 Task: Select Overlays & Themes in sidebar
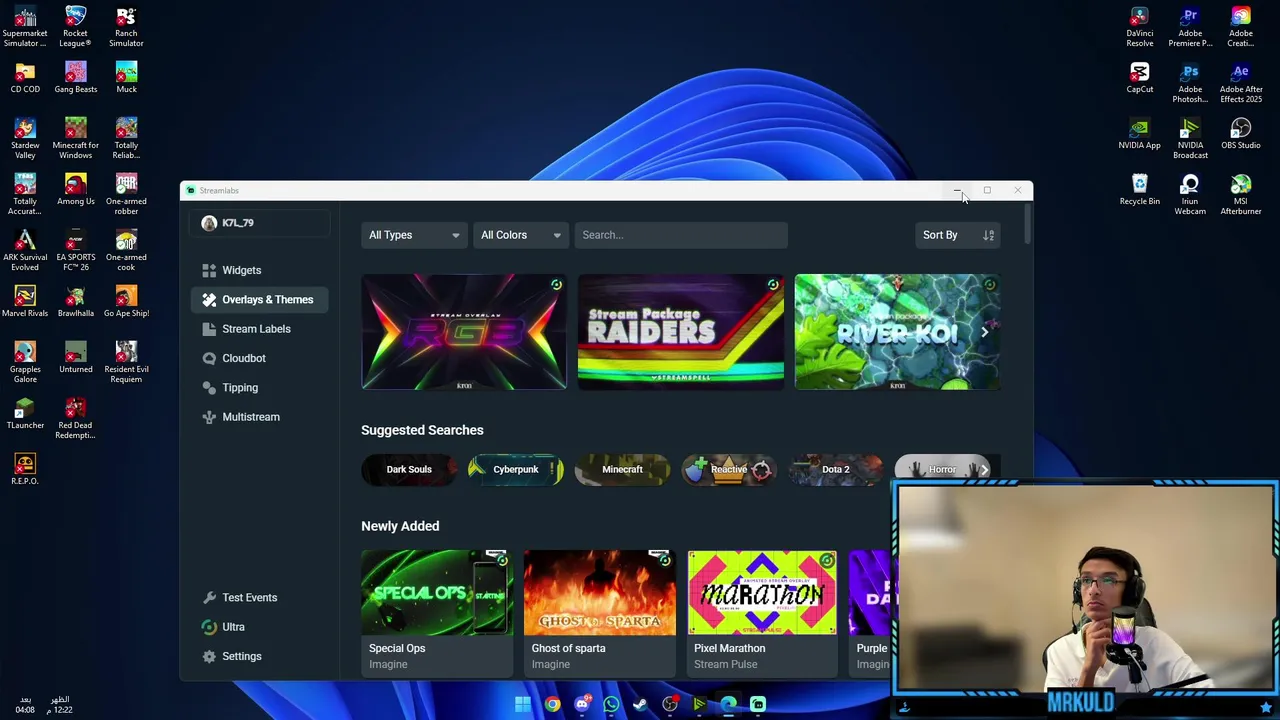258,299
